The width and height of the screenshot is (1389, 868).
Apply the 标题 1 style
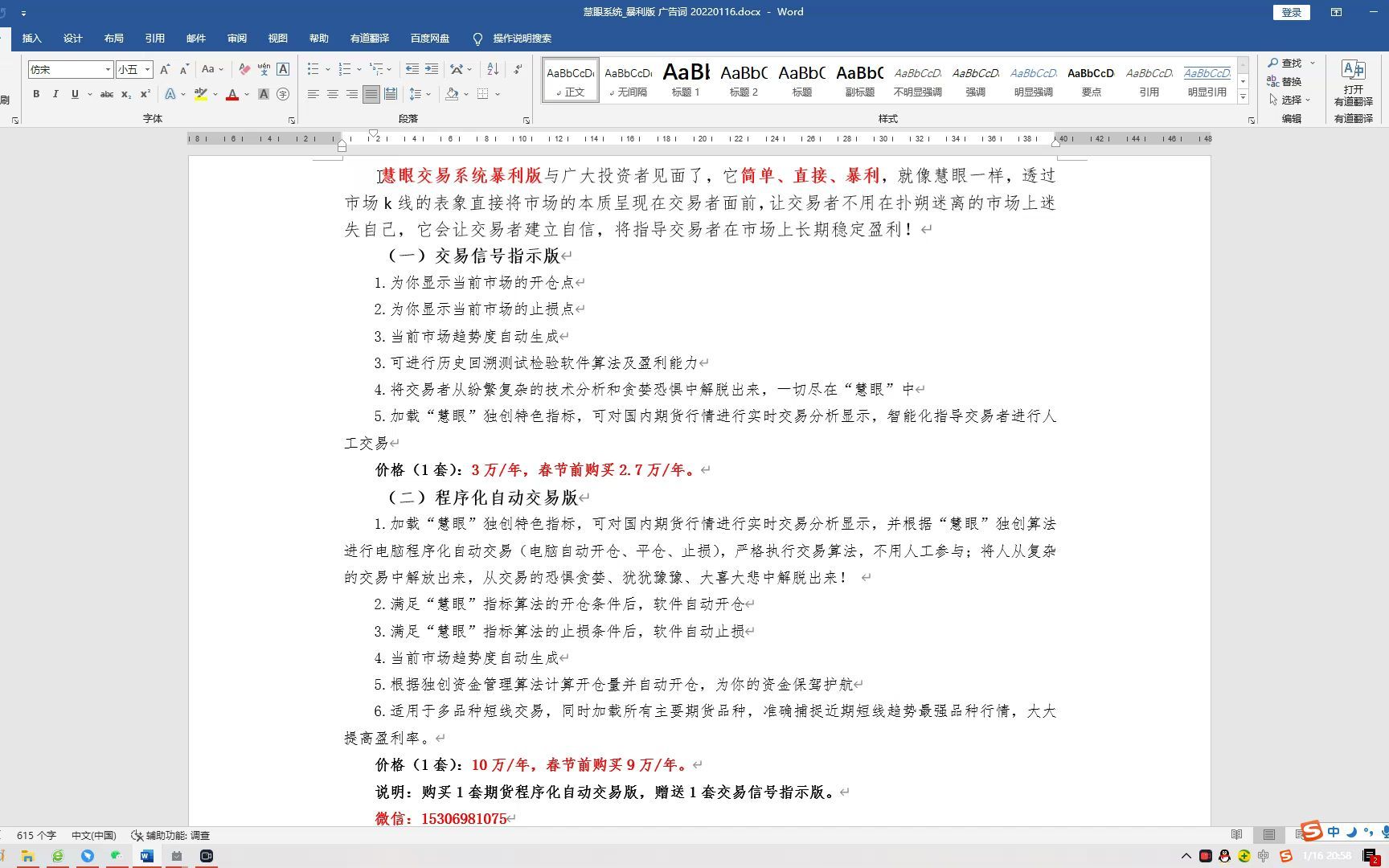pyautogui.click(x=686, y=80)
